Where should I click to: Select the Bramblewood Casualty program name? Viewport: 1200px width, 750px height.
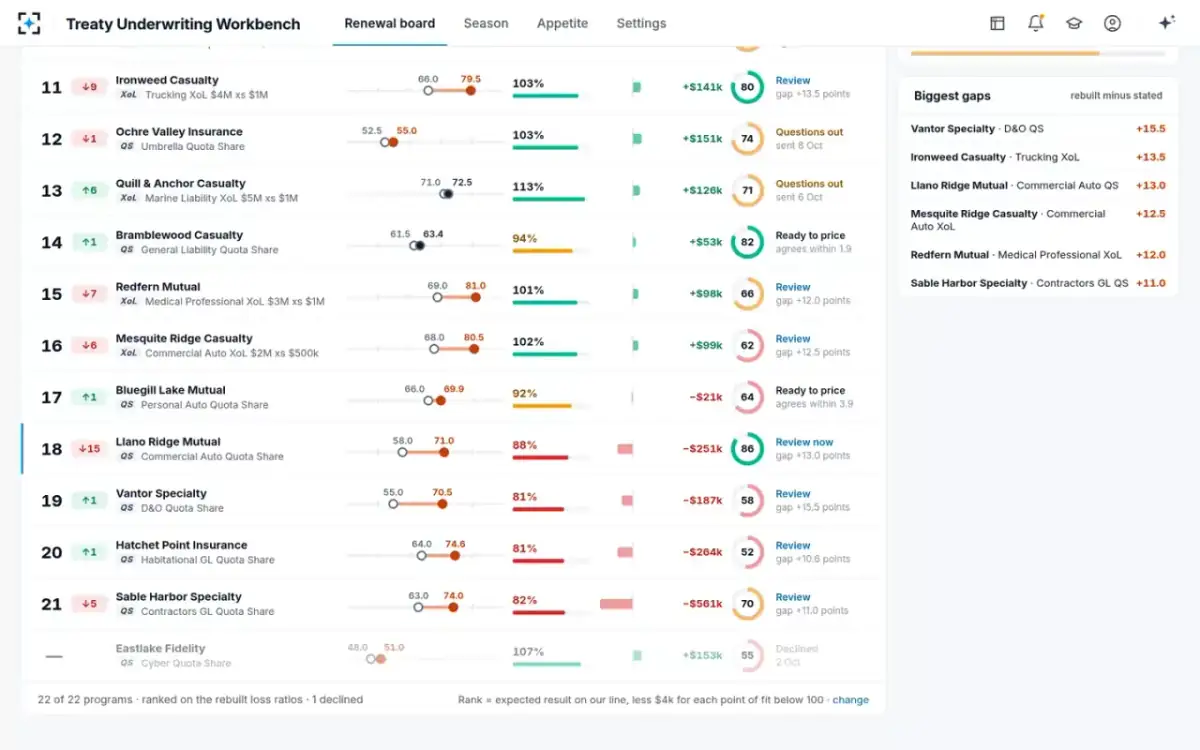point(179,235)
